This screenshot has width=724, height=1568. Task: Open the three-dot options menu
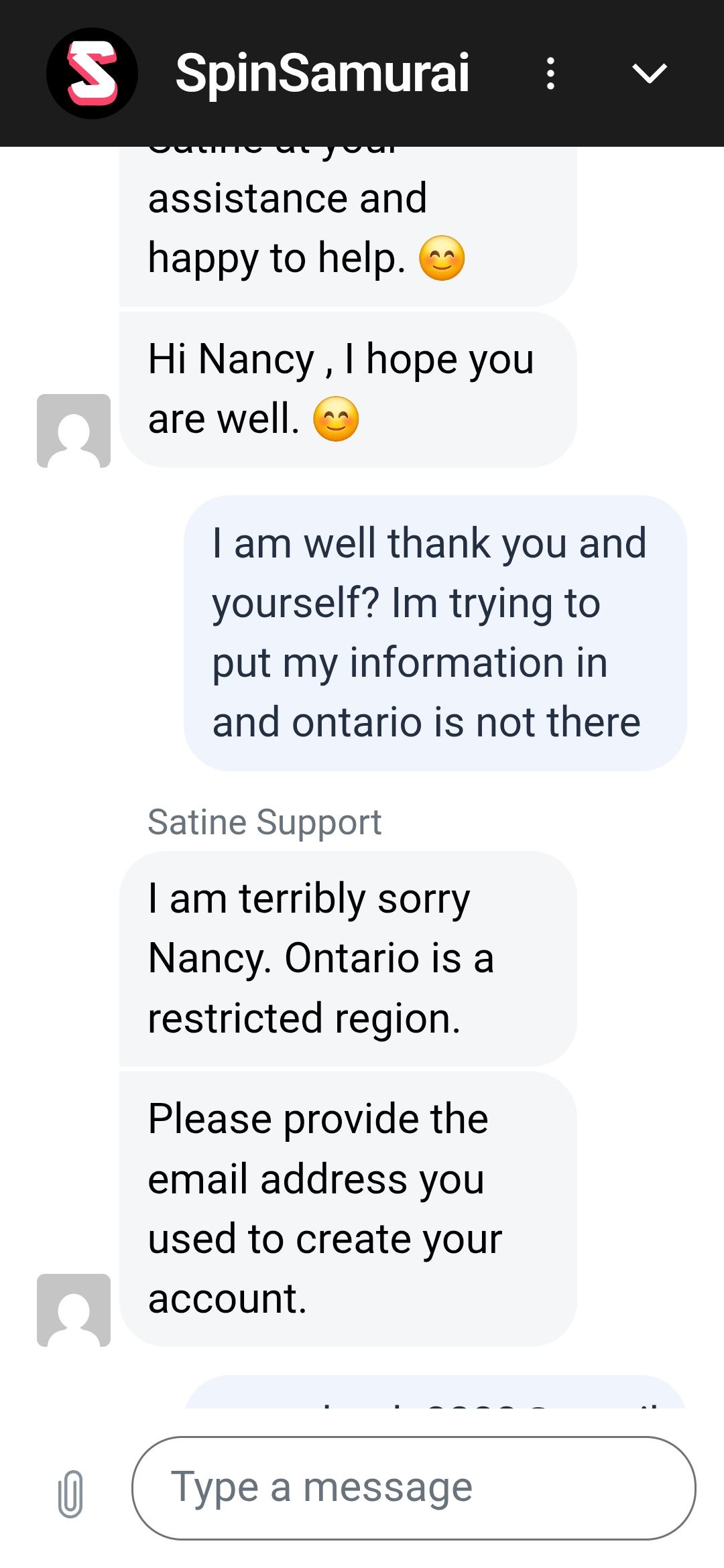[550, 73]
